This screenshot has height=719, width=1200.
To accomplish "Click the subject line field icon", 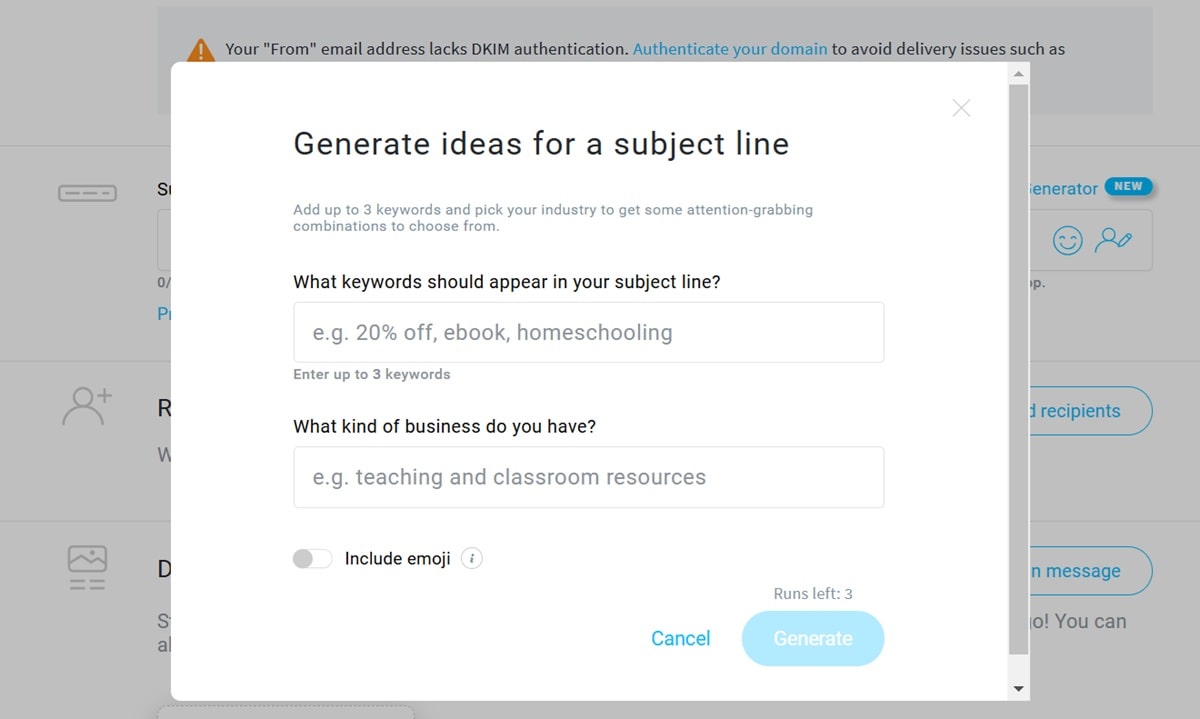I will 87,193.
